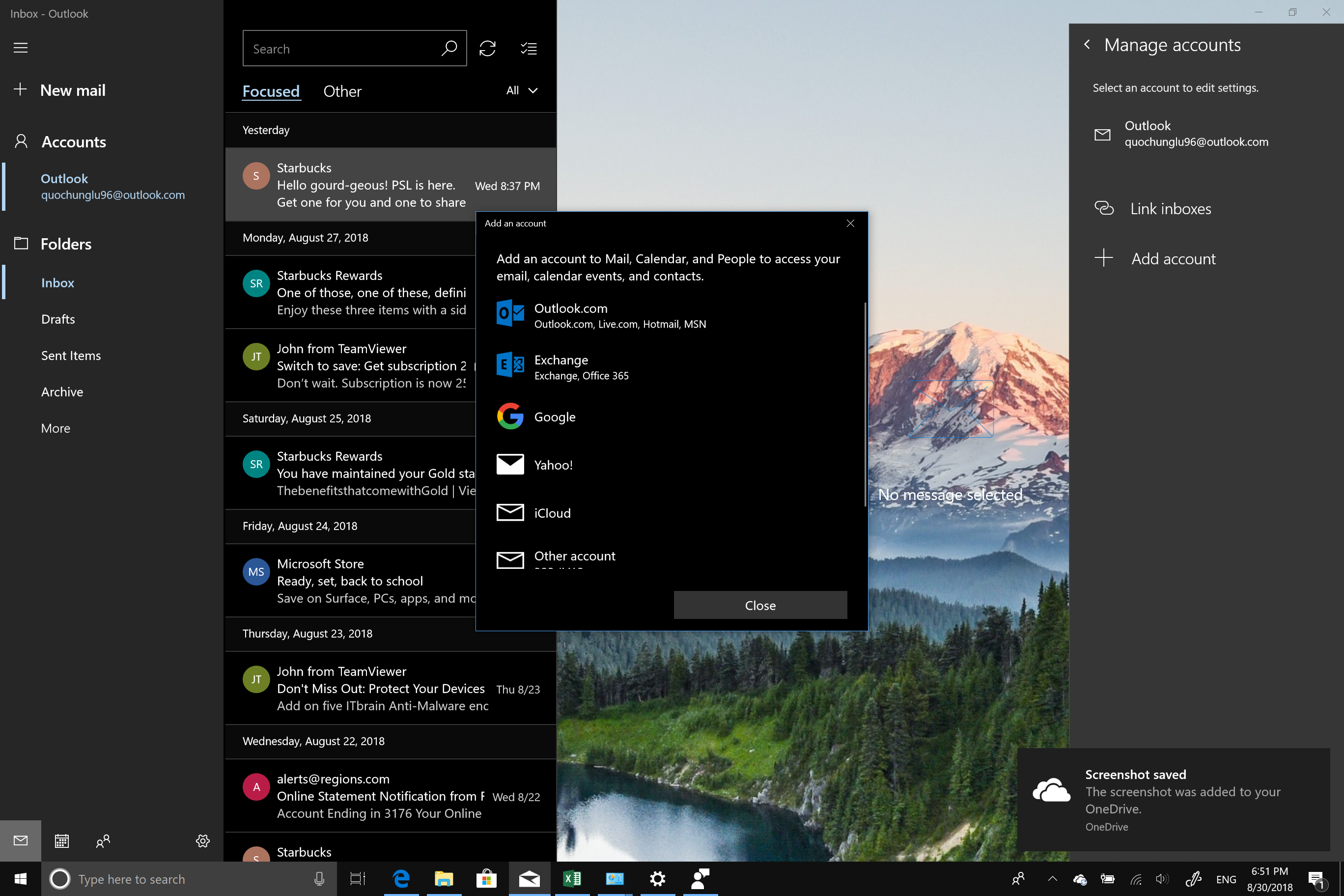Switch to the Focused tab
The image size is (1344, 896).
271,91
